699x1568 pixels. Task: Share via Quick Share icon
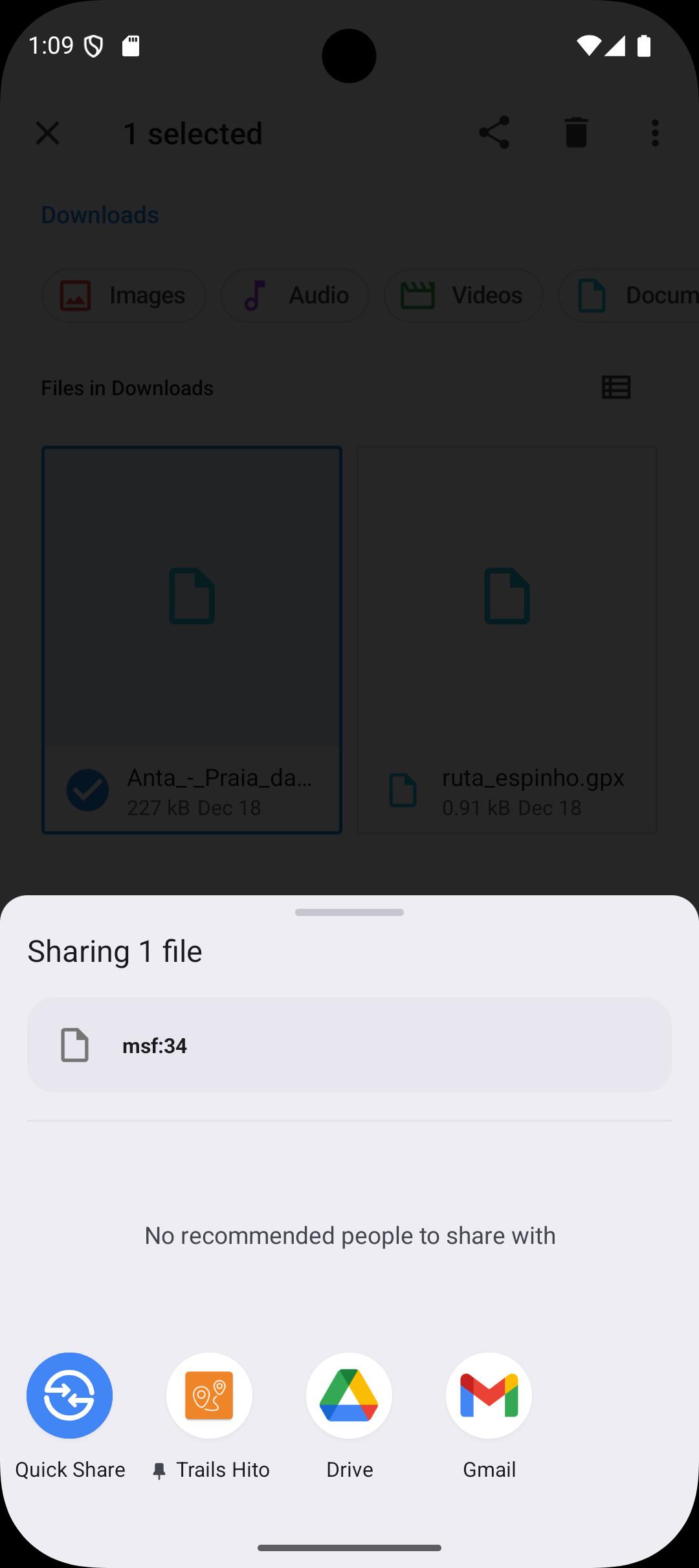click(x=70, y=1395)
